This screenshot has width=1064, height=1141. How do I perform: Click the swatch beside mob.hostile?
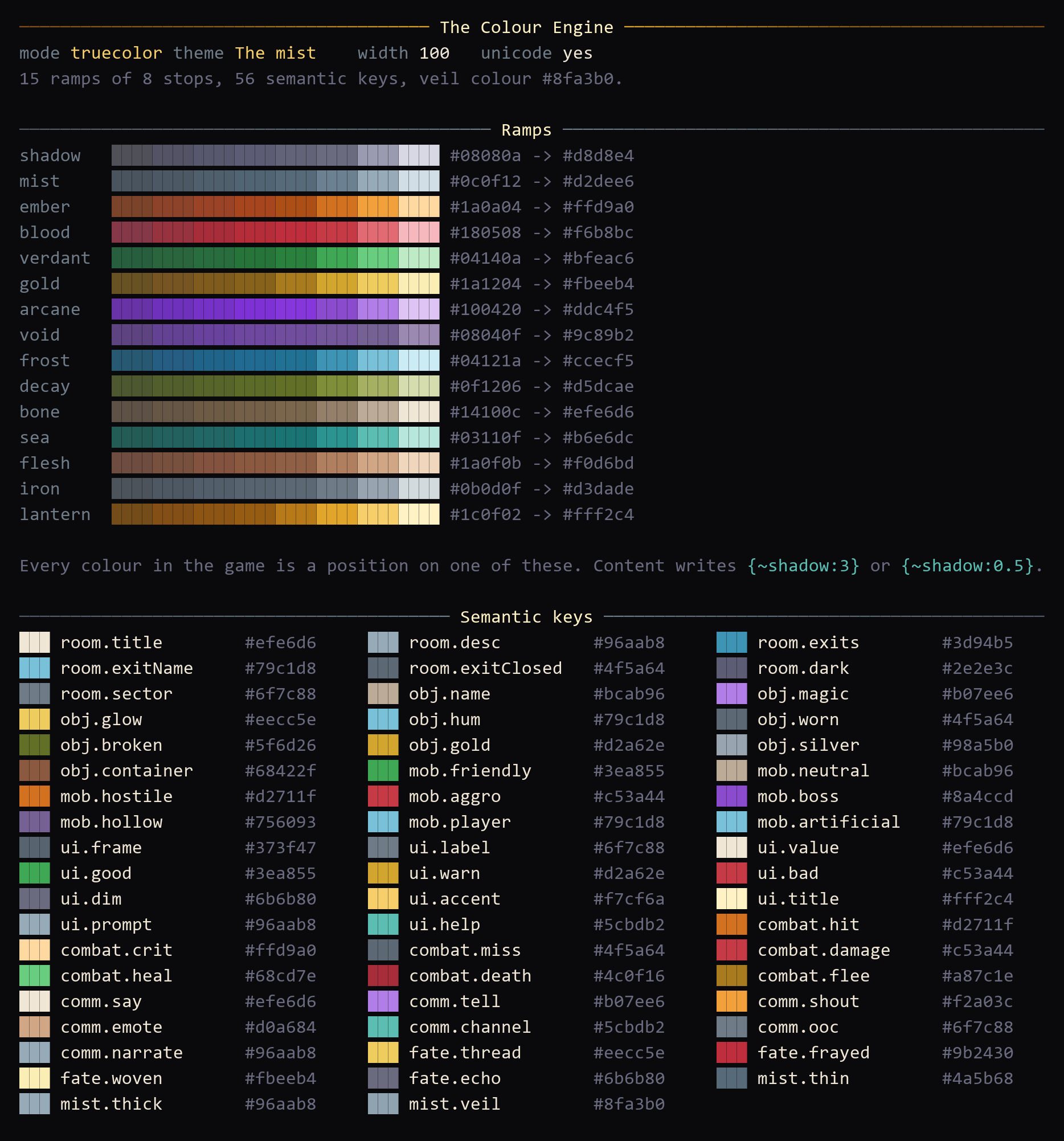34,796
